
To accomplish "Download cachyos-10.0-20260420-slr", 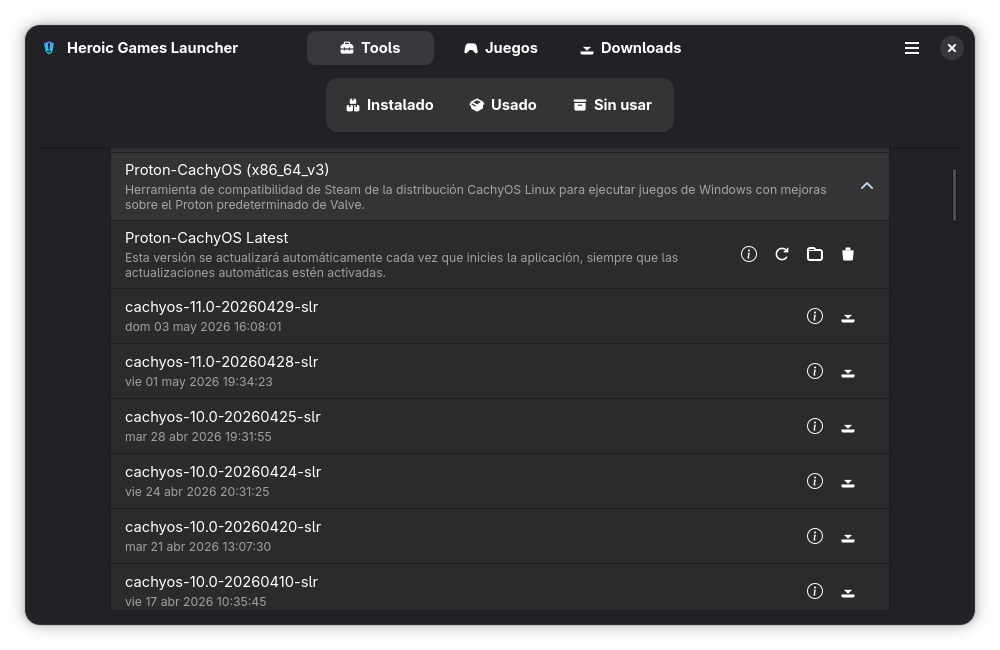I will click(x=848, y=537).
